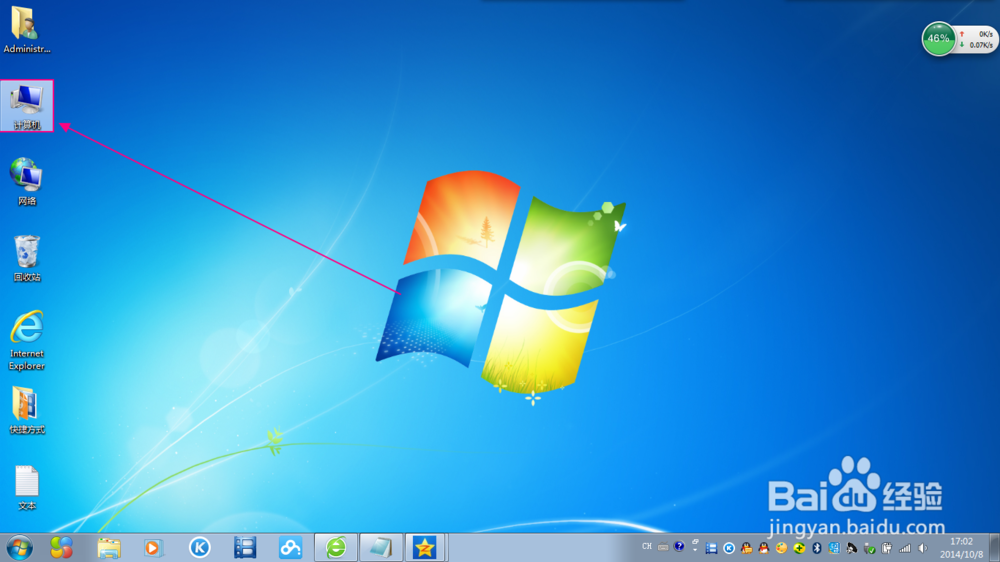Open the second QQ penguin tray icon

click(763, 548)
